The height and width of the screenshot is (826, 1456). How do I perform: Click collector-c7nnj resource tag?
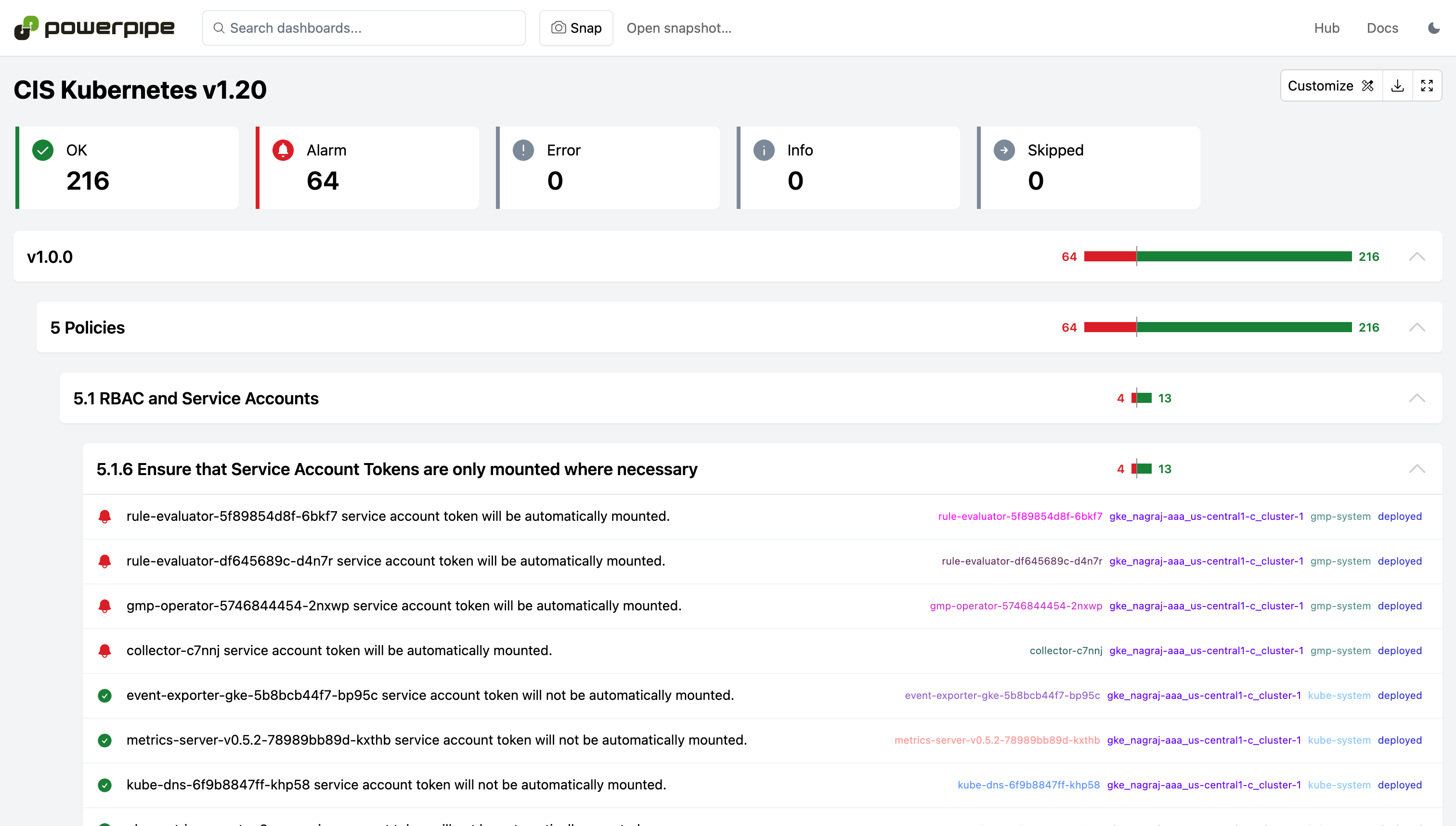[1066, 651]
